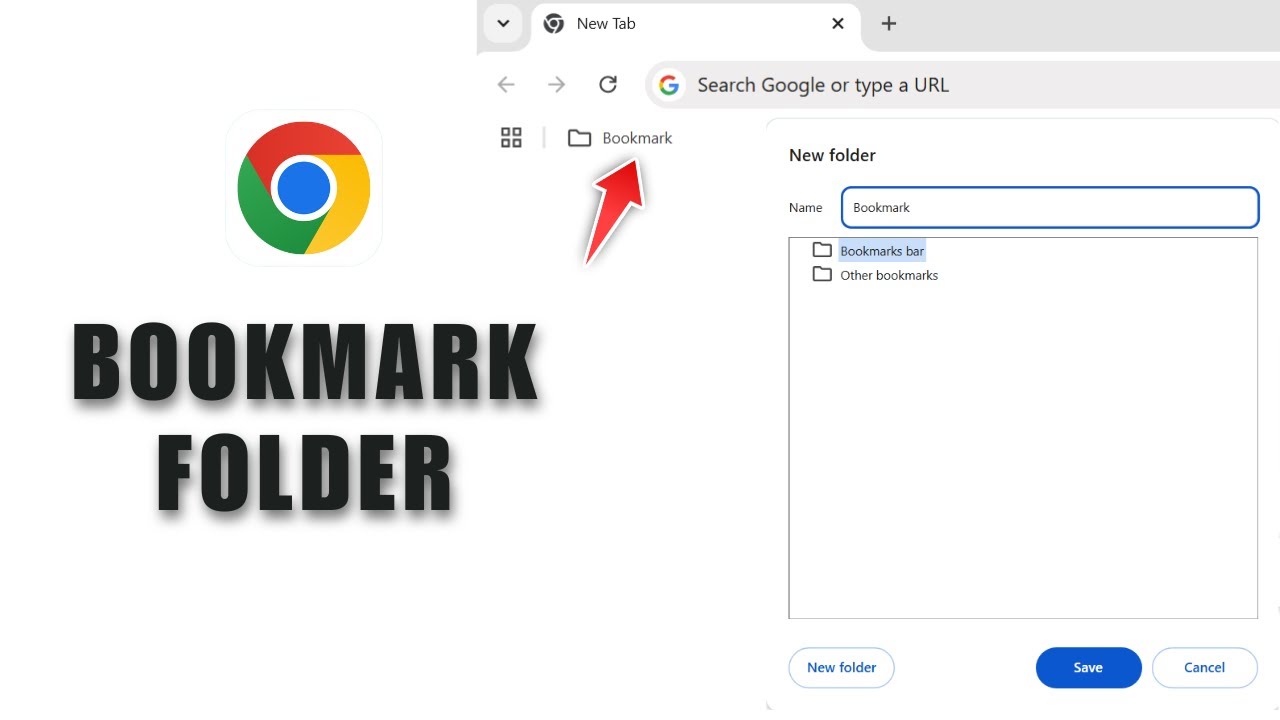This screenshot has width=1280, height=720.
Task: Click the Chrome logo thumbnail image
Action: (x=304, y=188)
